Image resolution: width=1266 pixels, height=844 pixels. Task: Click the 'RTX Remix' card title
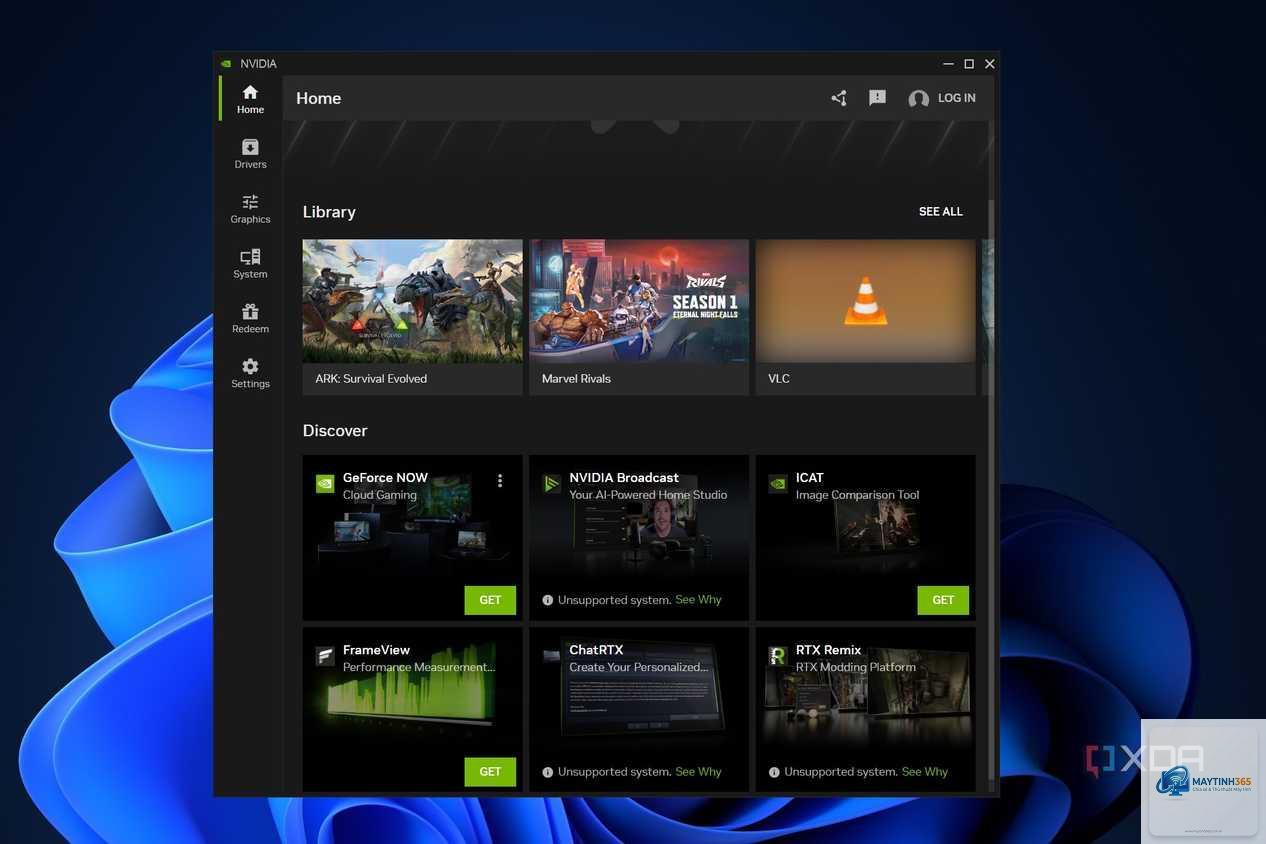click(x=828, y=650)
